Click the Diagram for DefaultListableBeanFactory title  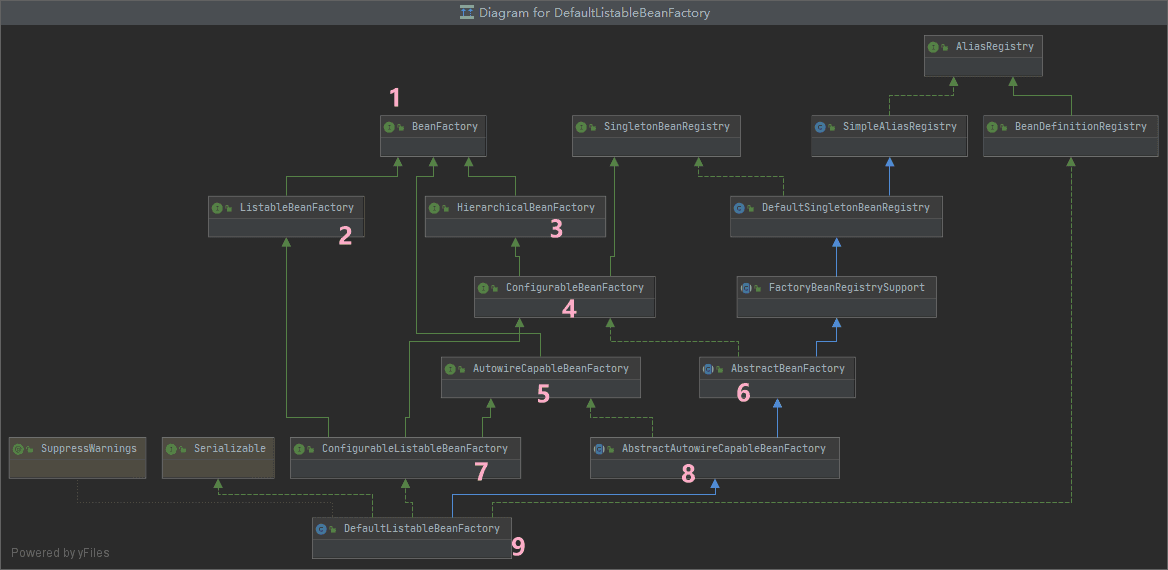tap(594, 13)
